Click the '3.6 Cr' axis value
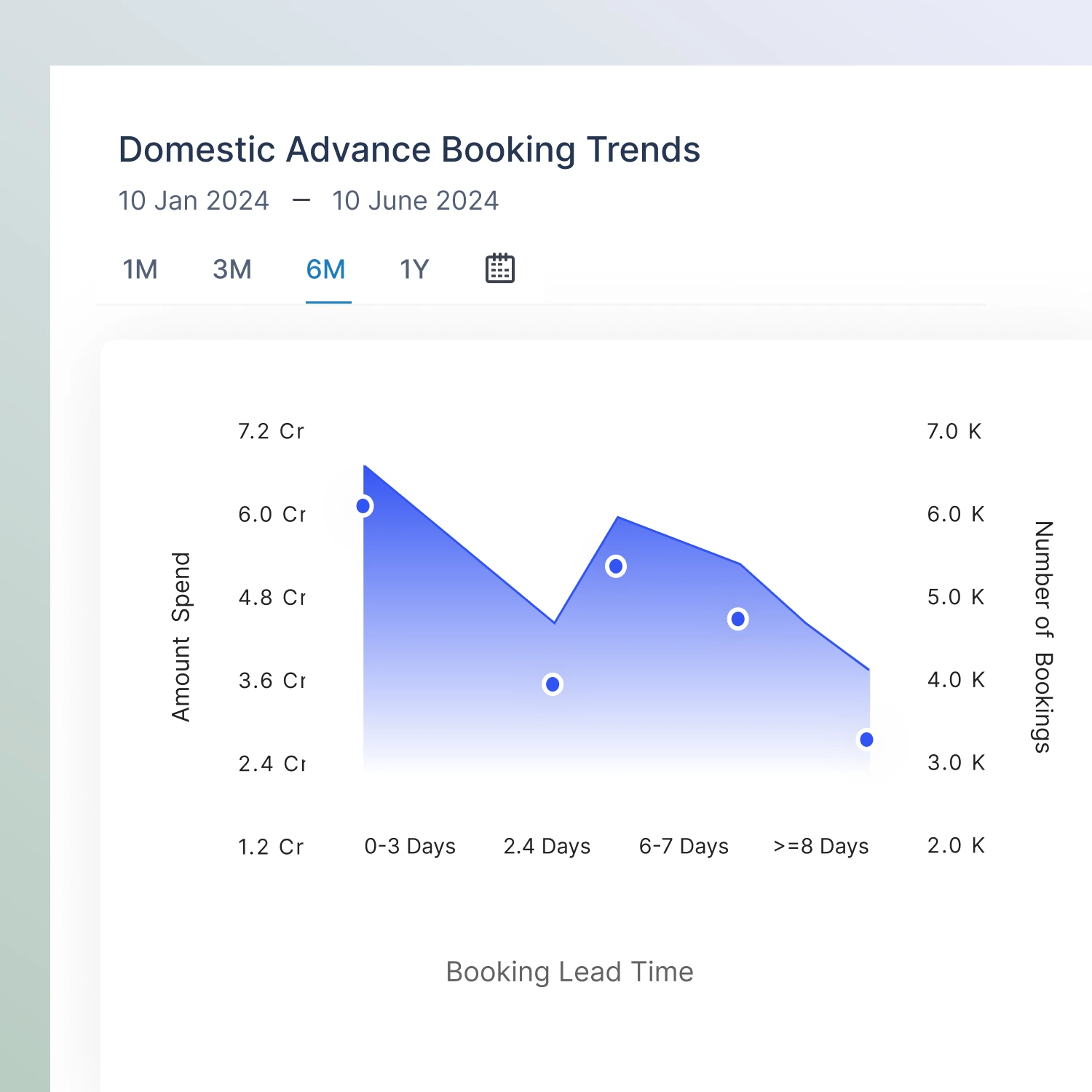Image resolution: width=1092 pixels, height=1092 pixels. click(x=272, y=681)
